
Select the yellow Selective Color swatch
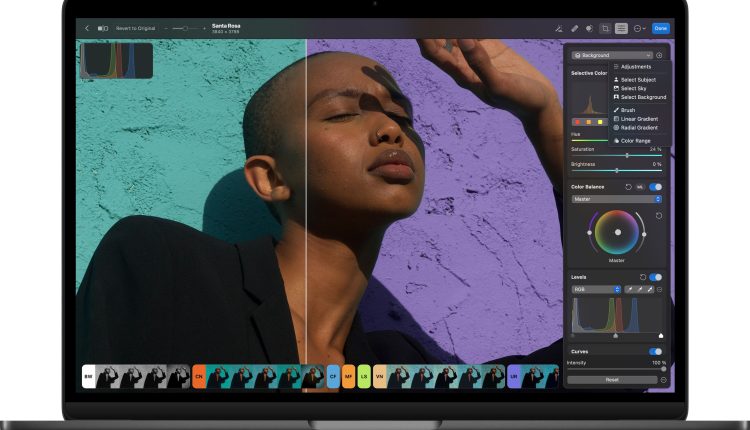click(x=600, y=122)
